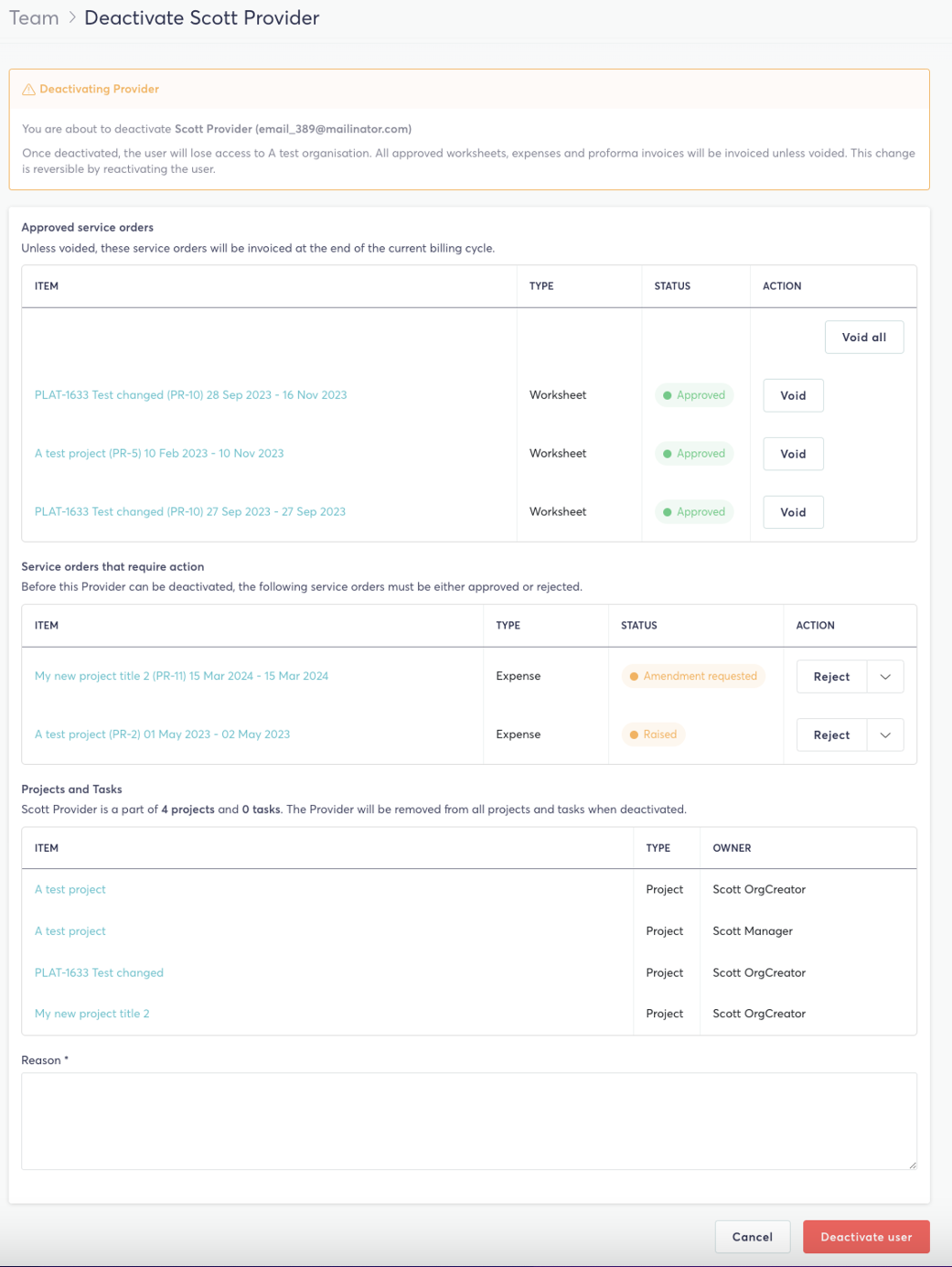Screen dimensions: 952x1267
Task: Open A test project owned by Scott Manager
Action: click(x=70, y=931)
